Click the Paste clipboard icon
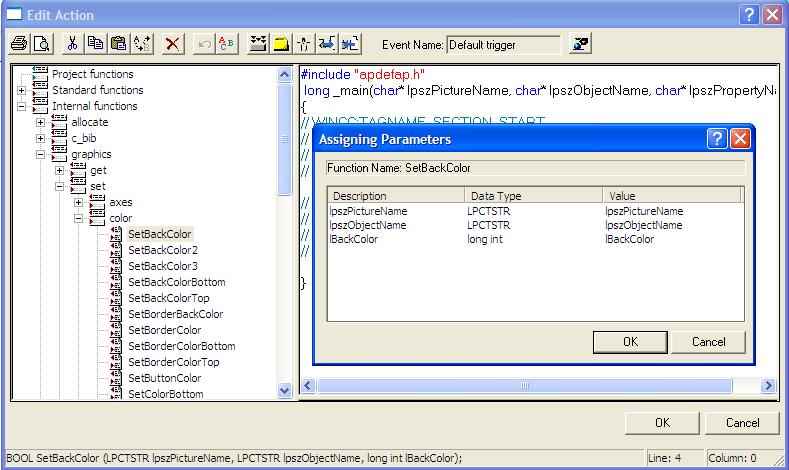Image resolution: width=789 pixels, height=470 pixels. (x=118, y=44)
